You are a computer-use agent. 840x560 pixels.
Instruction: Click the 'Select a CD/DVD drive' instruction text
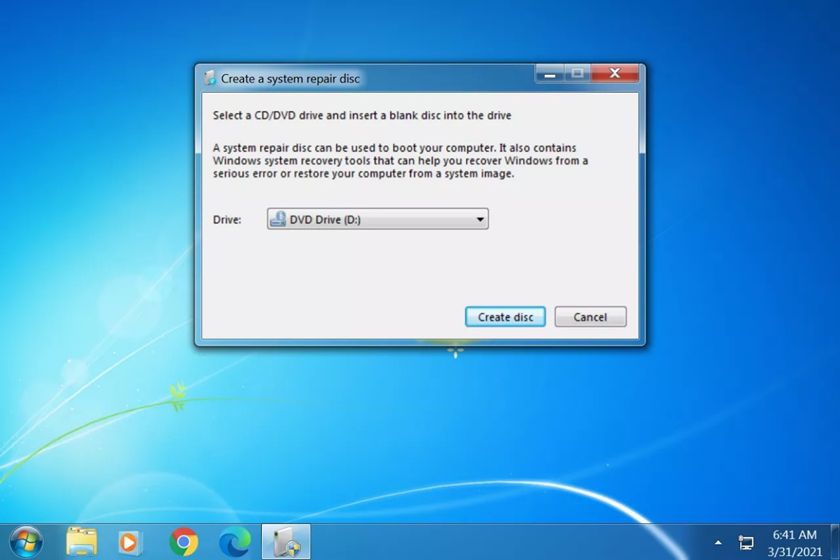[362, 115]
